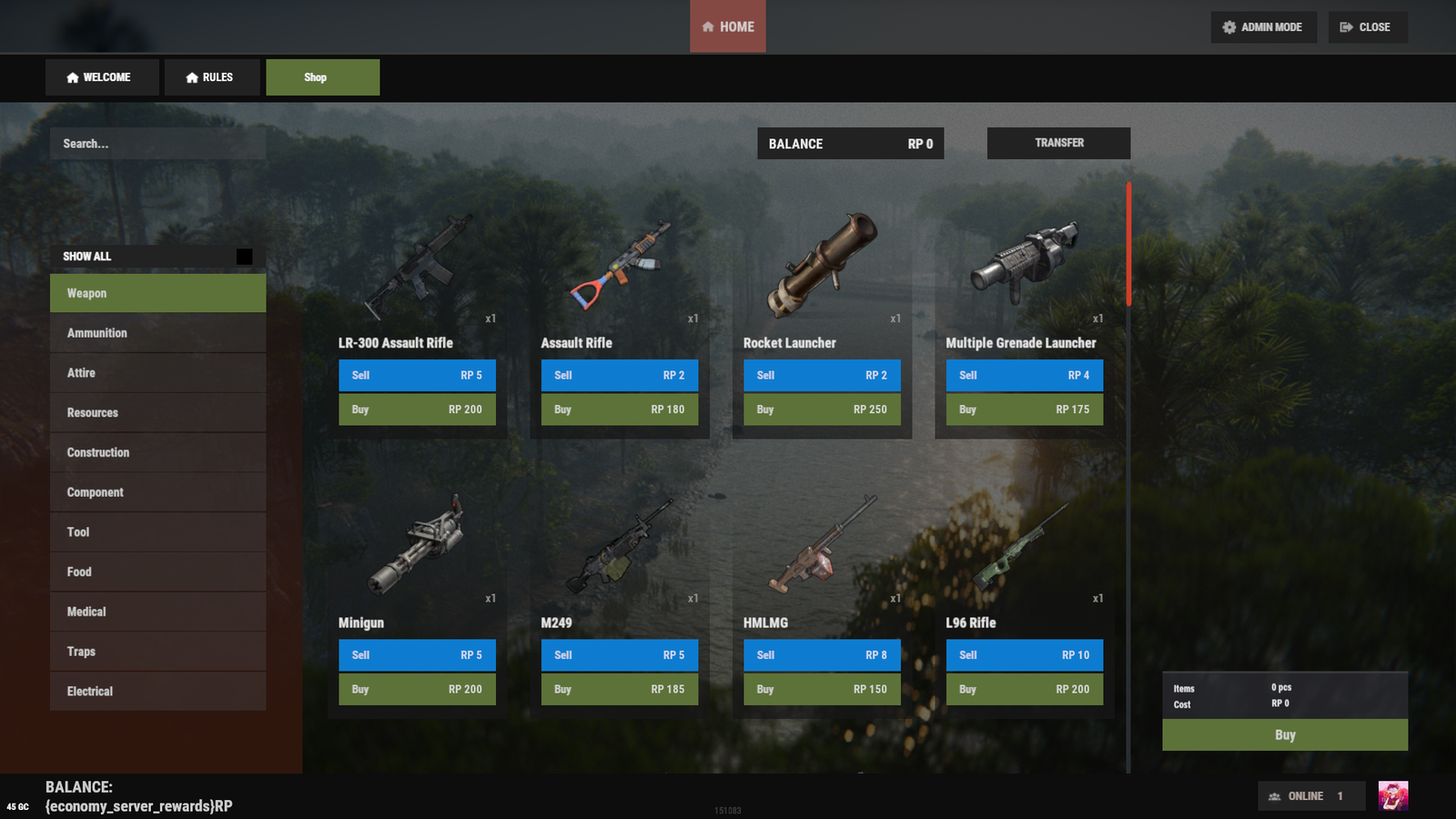Viewport: 1456px width, 819px height.
Task: Click the HMLMG item image
Action: [x=823, y=544]
